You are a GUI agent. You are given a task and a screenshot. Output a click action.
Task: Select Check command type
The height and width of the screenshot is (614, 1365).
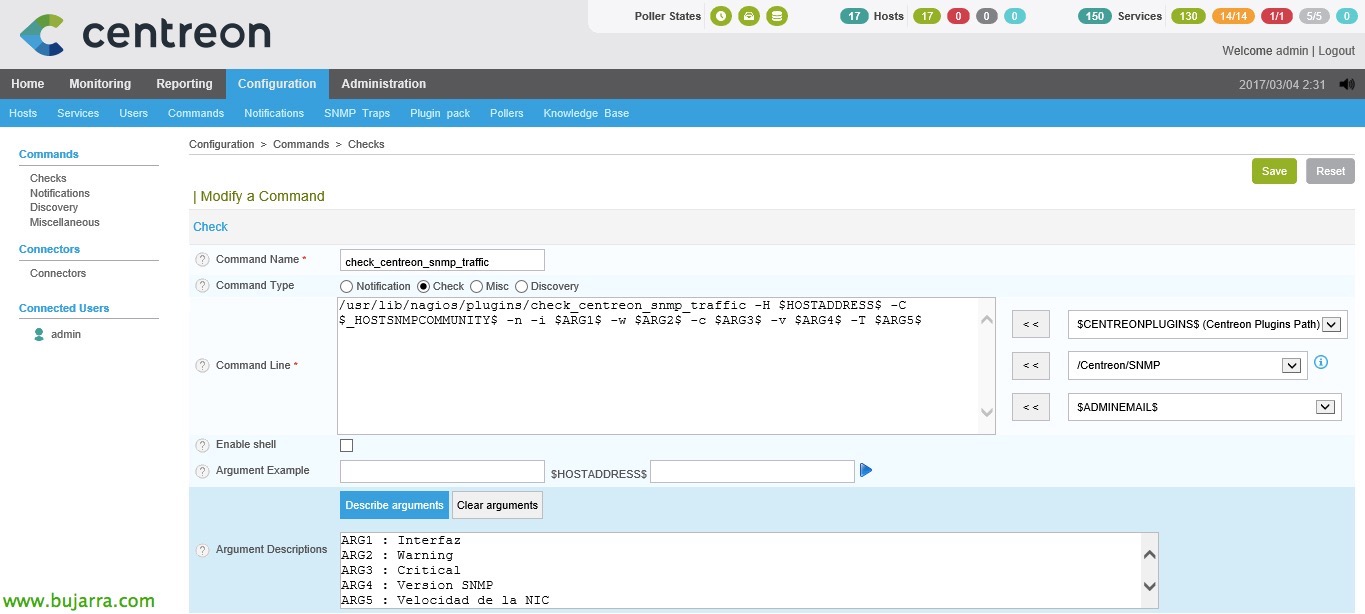[423, 287]
